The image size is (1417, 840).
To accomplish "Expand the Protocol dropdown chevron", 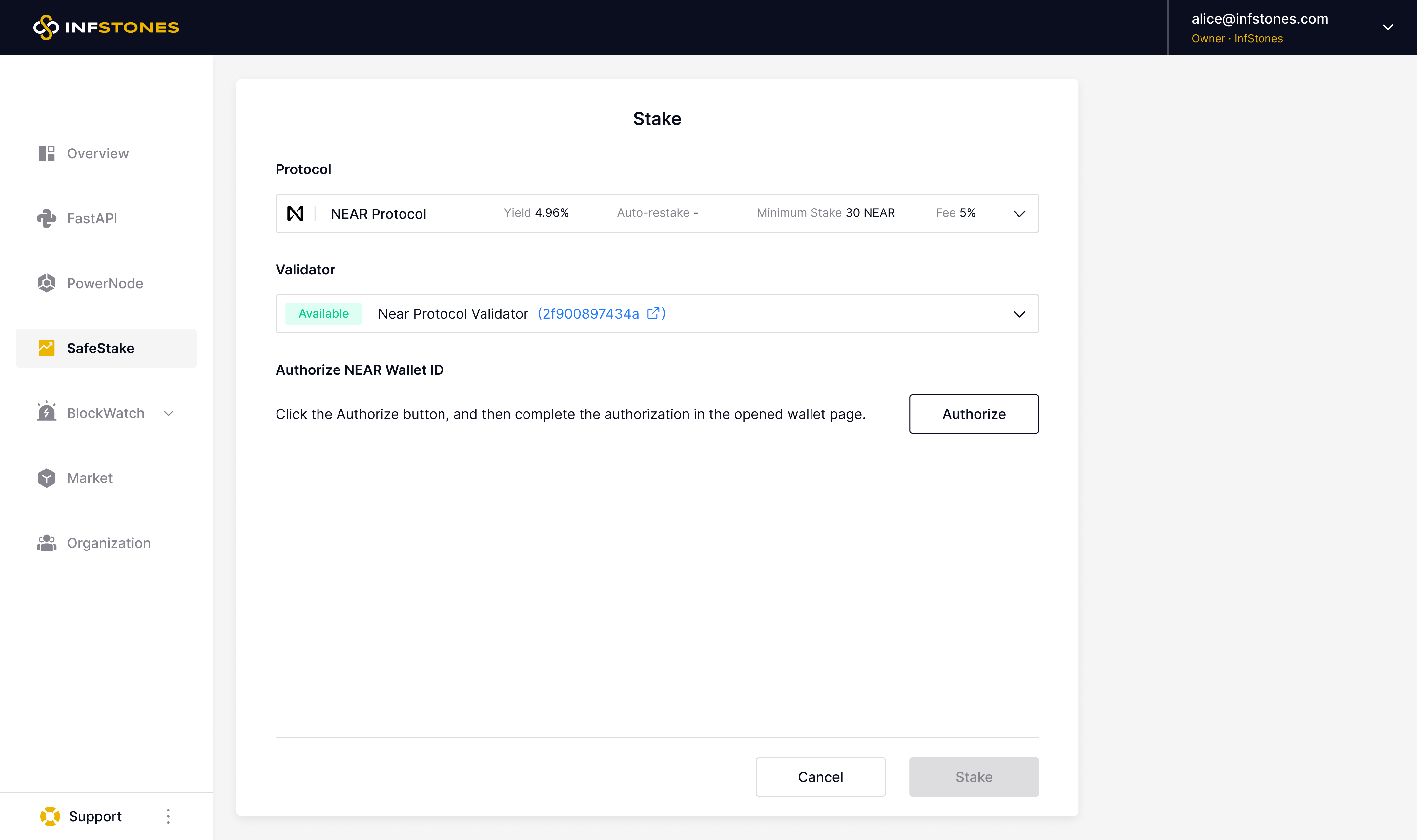I will click(x=1019, y=214).
